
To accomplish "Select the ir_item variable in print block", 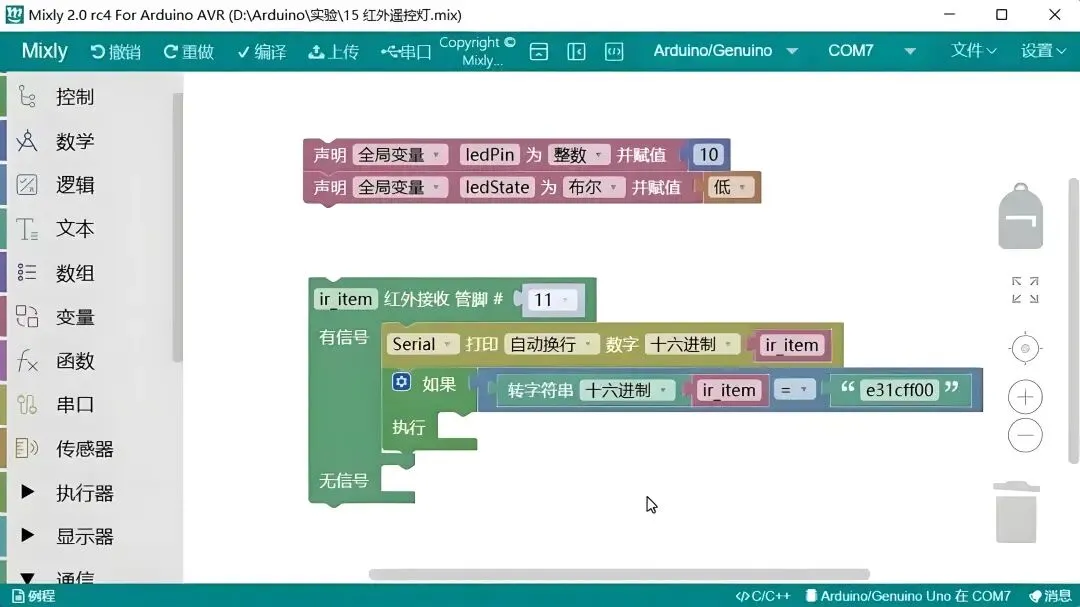I will tap(791, 345).
